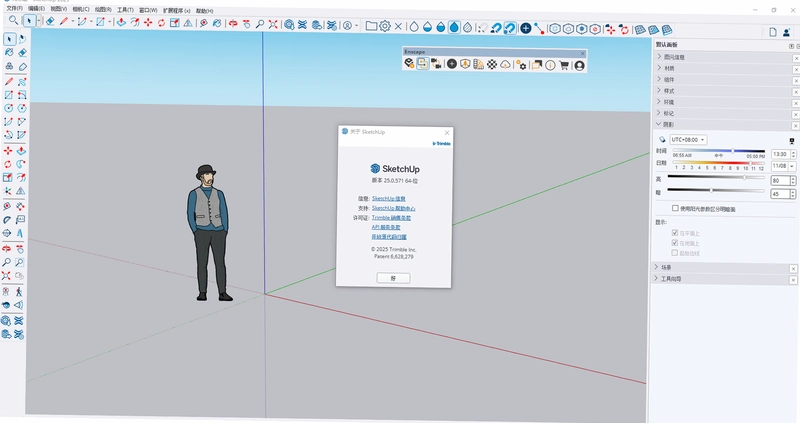Screen dimensions: 800x423
Task: Select the Lasso tool in left toolbar
Action: (22, 39)
